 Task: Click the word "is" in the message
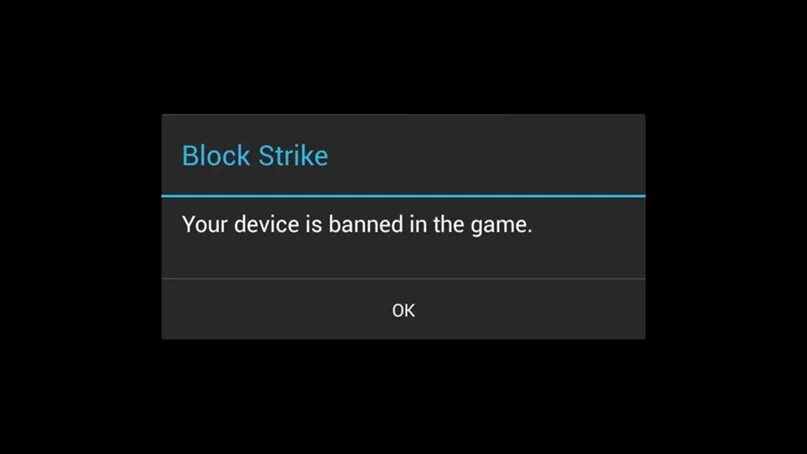[x=313, y=224]
